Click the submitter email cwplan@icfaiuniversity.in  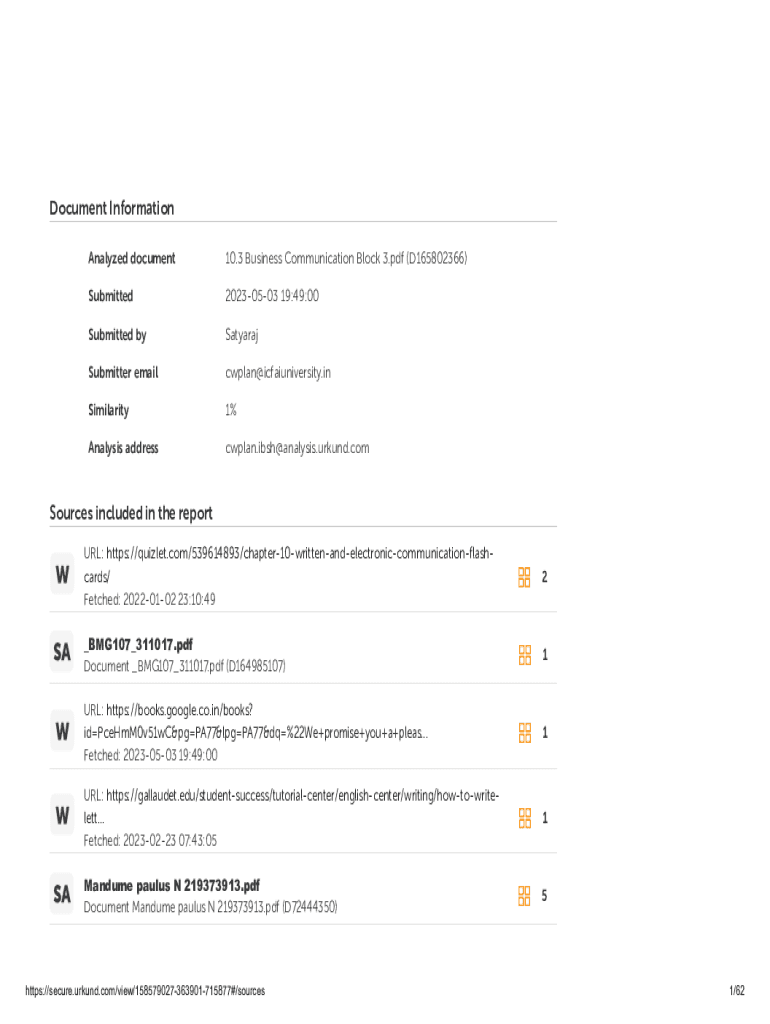click(x=278, y=372)
